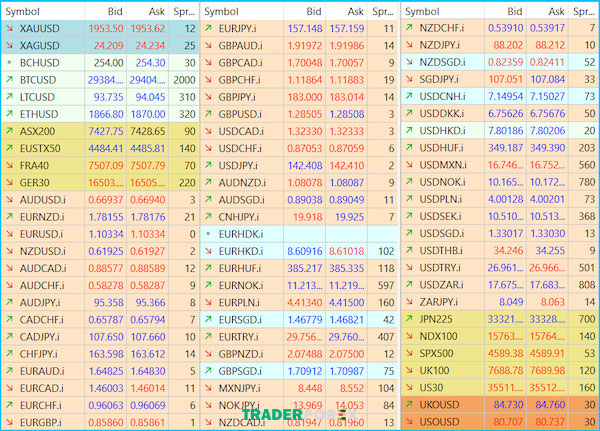The height and width of the screenshot is (431, 600).
Task: Select the CADCHF.i symbol name
Action: (x=42, y=320)
